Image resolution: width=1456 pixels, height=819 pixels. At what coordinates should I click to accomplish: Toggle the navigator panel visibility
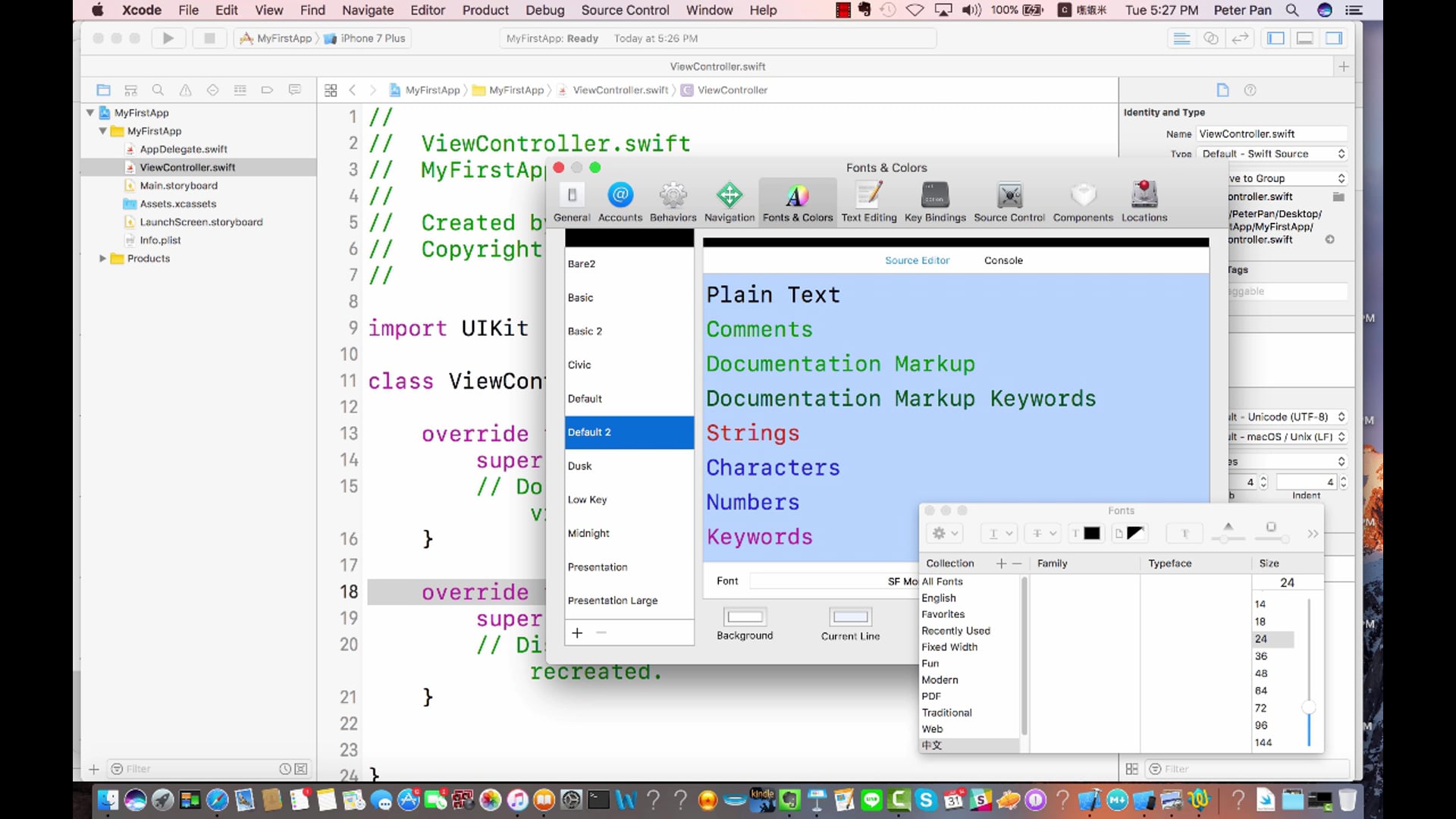(x=1276, y=38)
